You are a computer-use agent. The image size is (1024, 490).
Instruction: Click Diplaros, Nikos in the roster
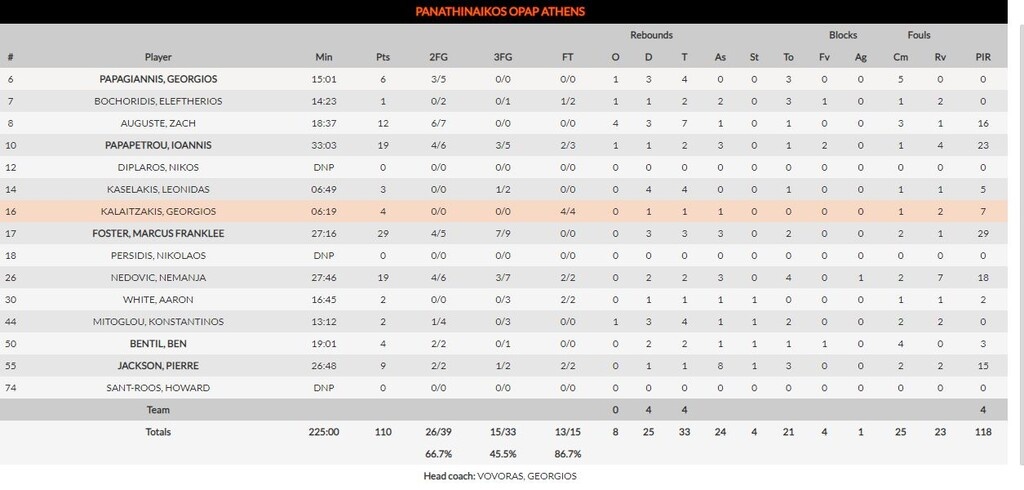pos(158,167)
